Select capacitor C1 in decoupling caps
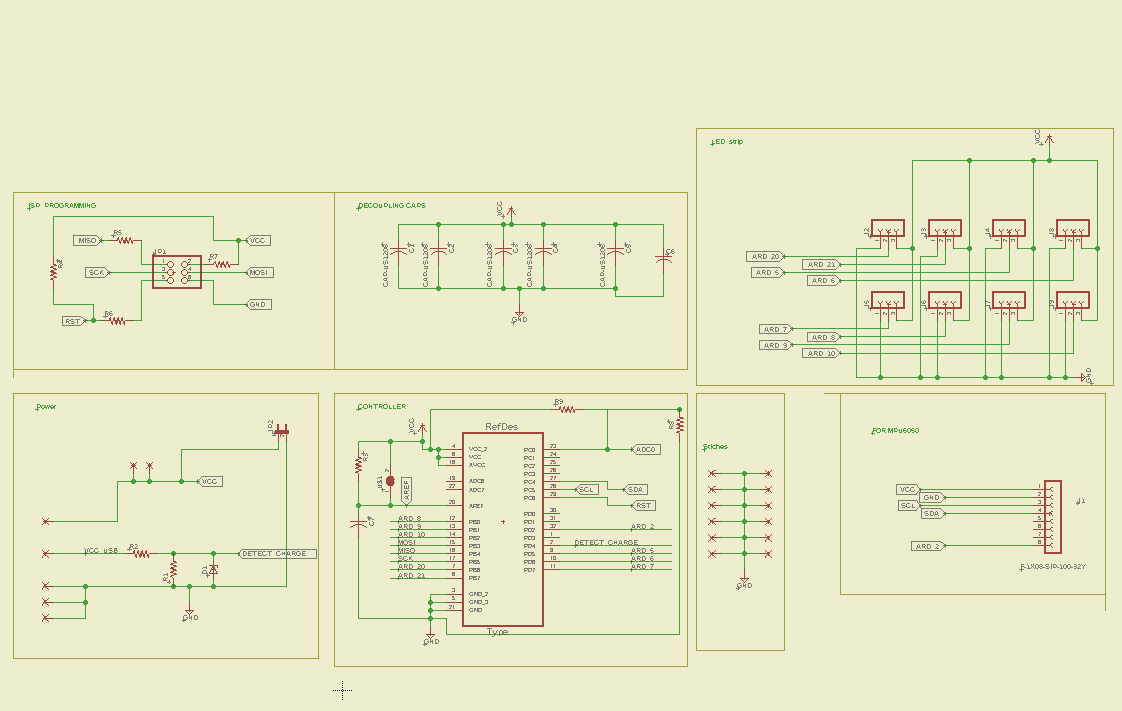Screen dimensions: 1122x711 pyautogui.click(x=399, y=250)
